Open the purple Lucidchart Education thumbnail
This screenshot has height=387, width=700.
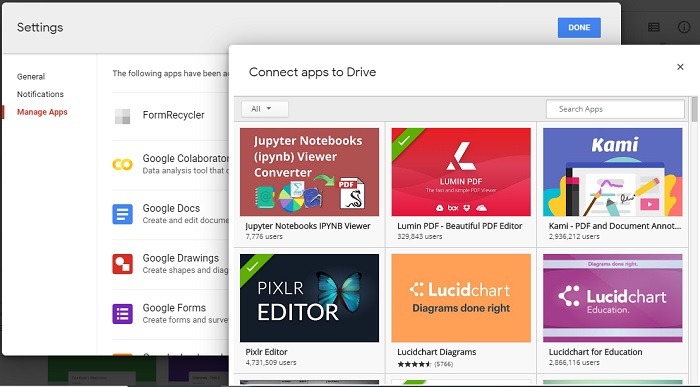[x=612, y=298]
